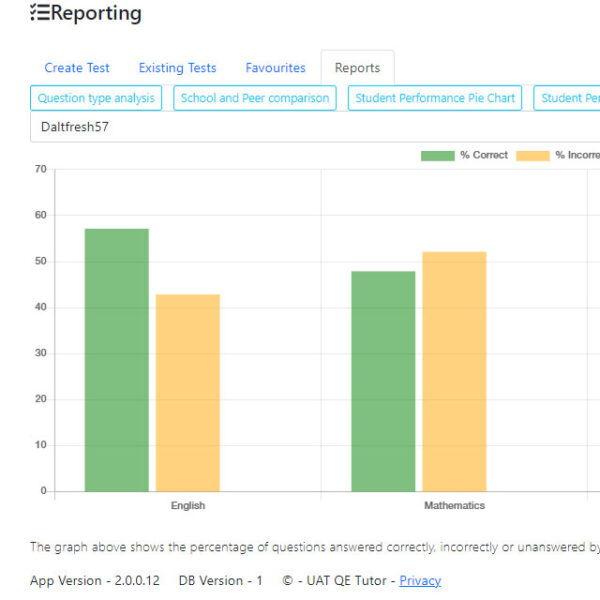The image size is (600, 600).
Task: Toggle the % Incorrect legend text label
Action: (x=577, y=155)
